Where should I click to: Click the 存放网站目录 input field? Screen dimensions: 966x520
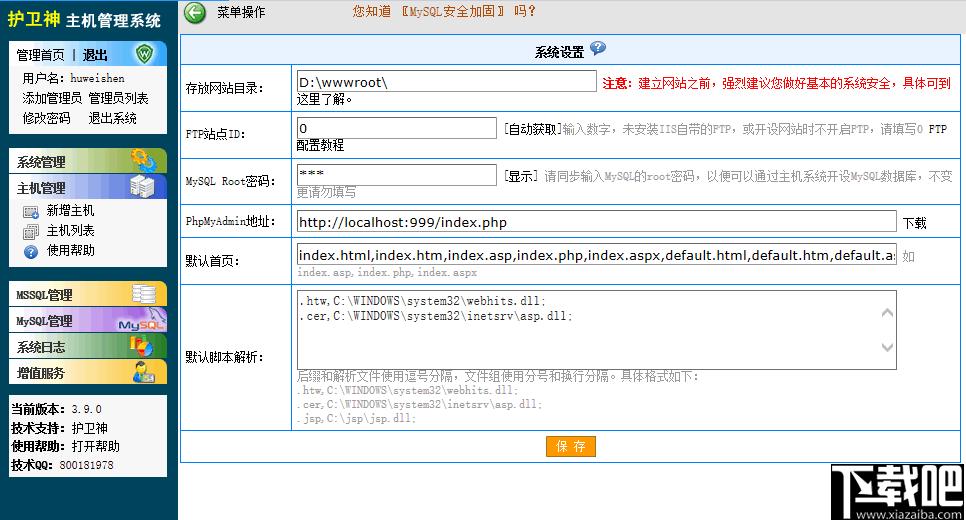(447, 82)
